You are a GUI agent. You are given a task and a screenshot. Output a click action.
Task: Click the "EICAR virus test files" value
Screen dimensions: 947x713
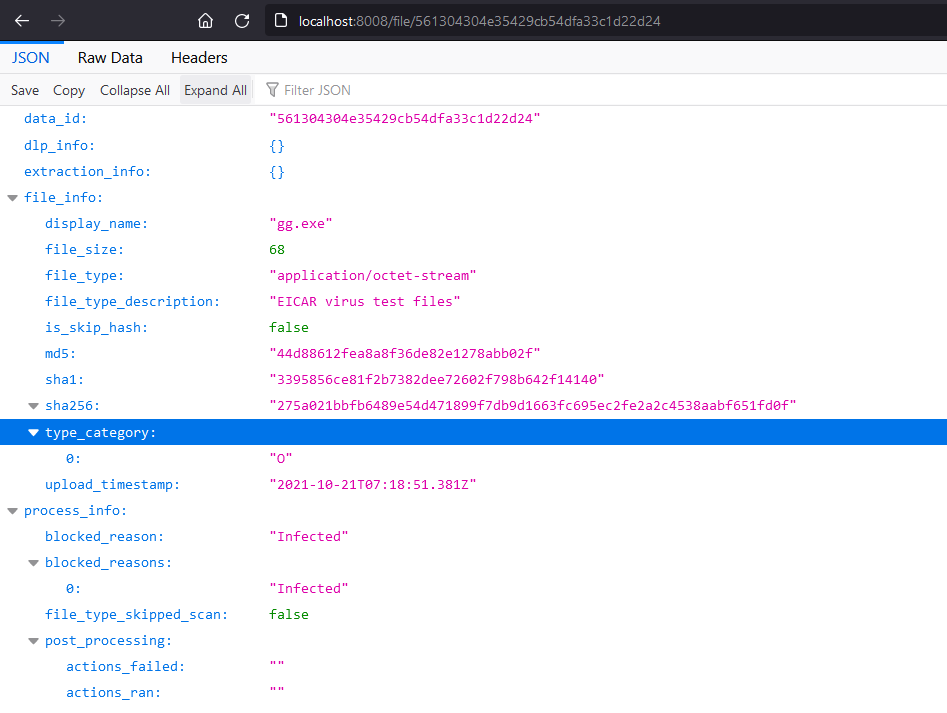click(365, 302)
